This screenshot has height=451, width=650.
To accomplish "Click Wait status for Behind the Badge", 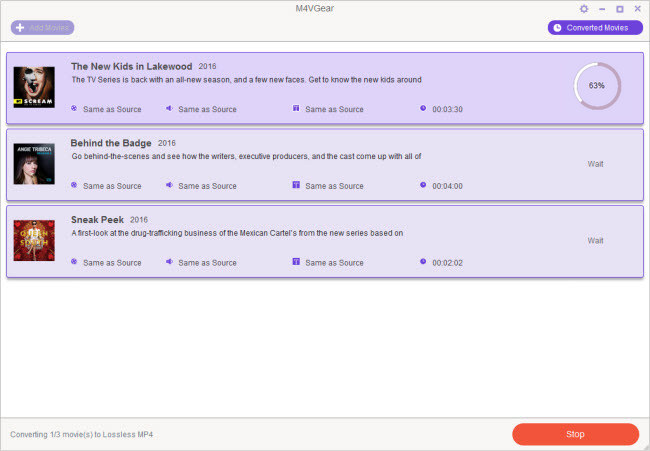I will pyautogui.click(x=595, y=164).
